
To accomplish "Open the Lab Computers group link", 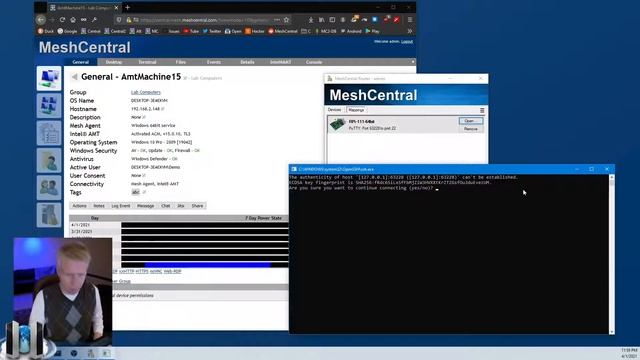I will tap(146, 92).
